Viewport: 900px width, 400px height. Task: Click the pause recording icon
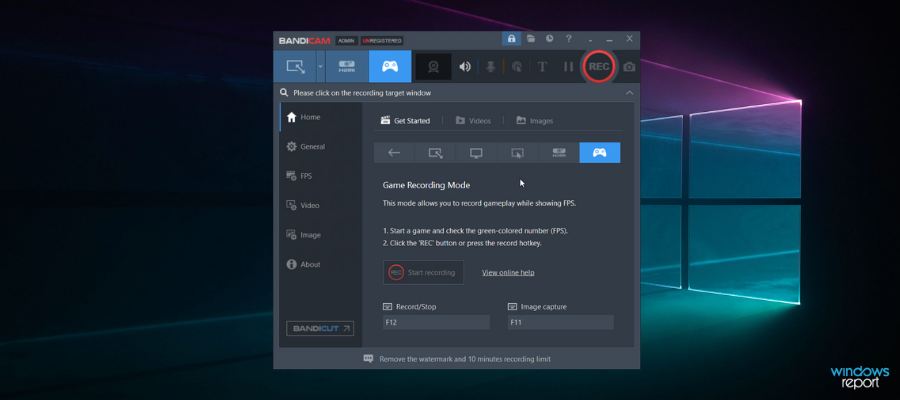coord(568,67)
